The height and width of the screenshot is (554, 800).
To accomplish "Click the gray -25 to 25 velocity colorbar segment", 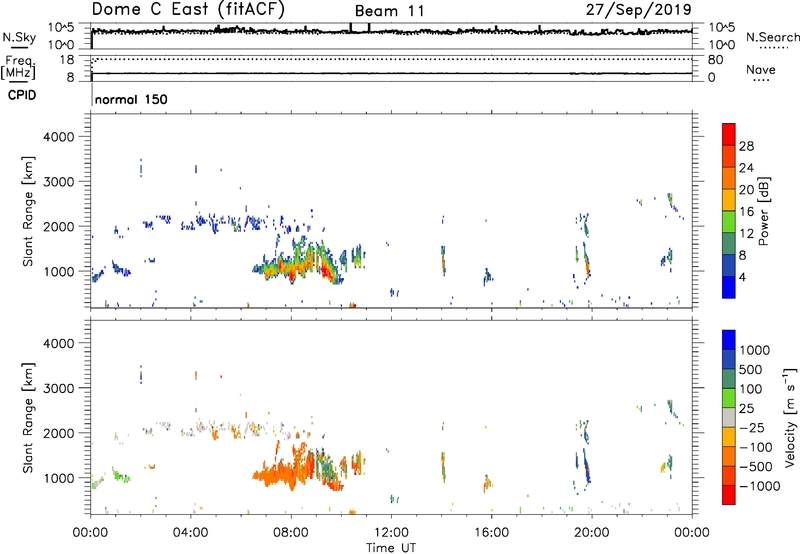I will tap(729, 417).
